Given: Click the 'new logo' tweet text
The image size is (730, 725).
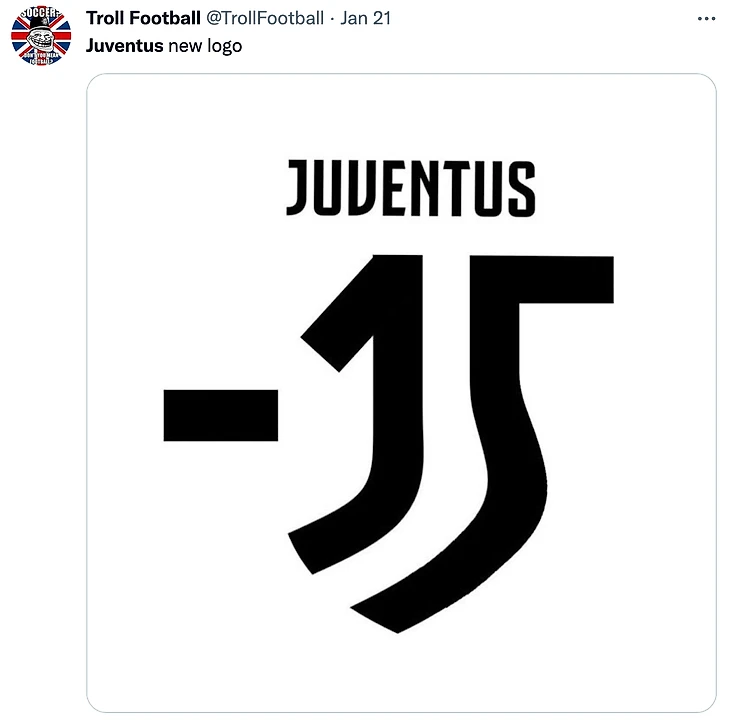Looking at the screenshot, I should (205, 45).
